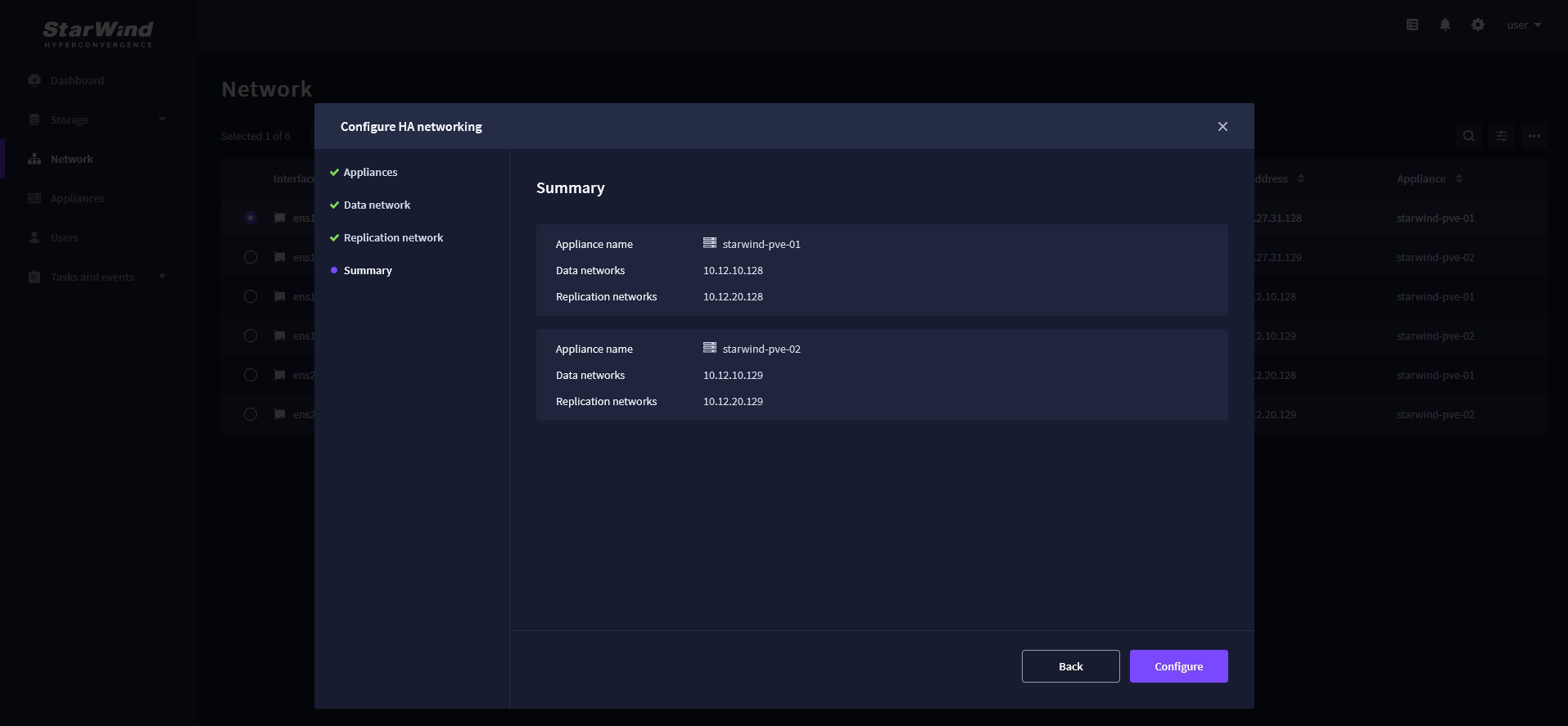Open the more options ellipsis menu
Image resolution: width=1568 pixels, height=726 pixels.
point(1534,136)
